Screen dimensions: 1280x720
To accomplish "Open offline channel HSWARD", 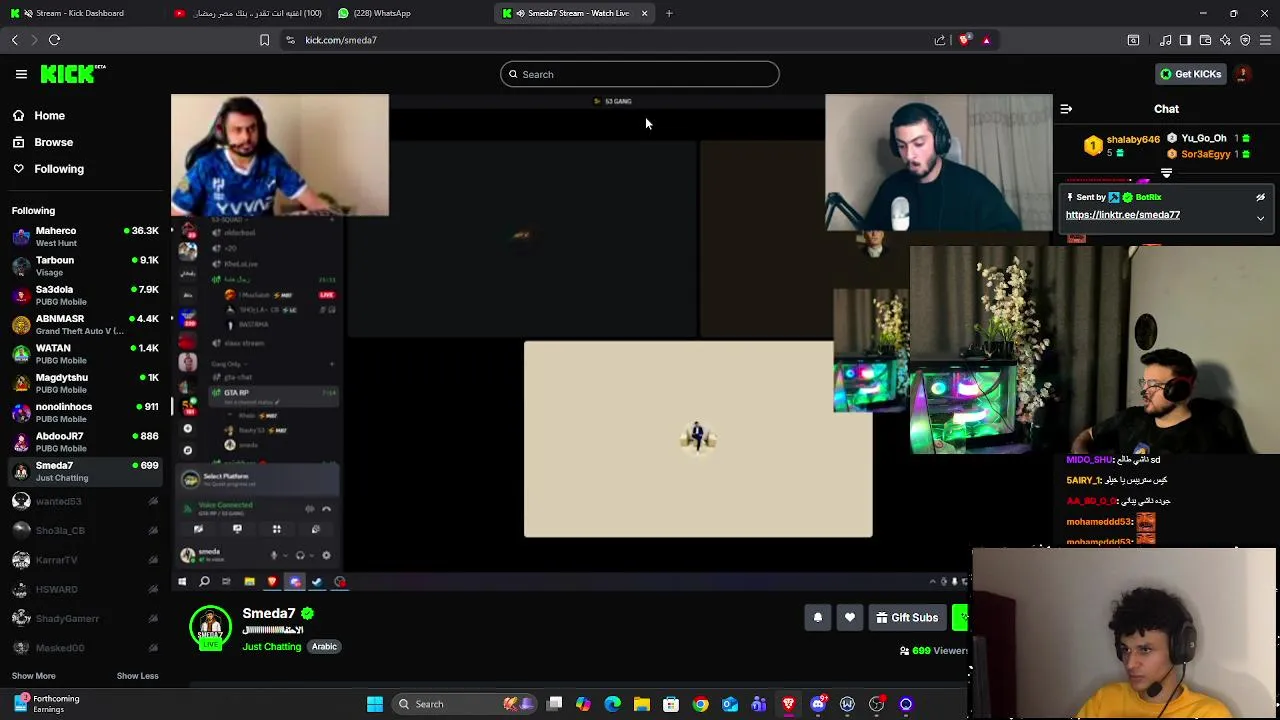I will click(85, 589).
